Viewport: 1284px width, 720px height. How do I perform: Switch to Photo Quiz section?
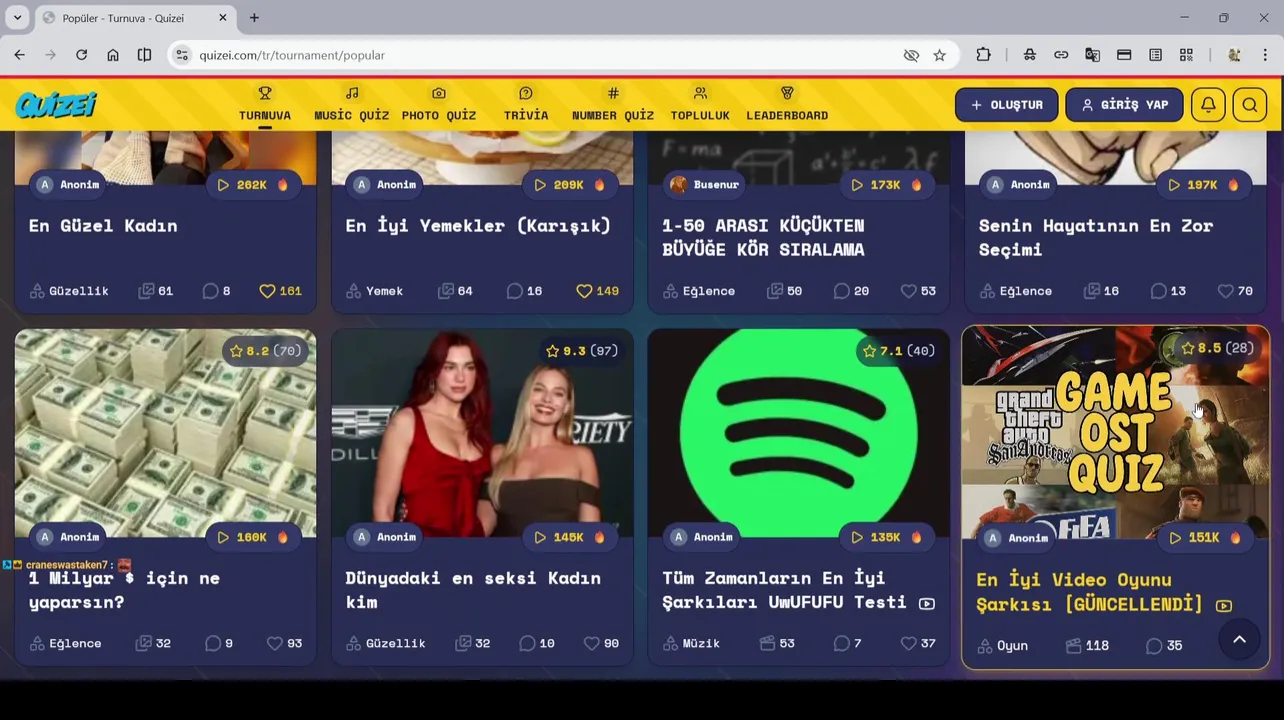click(x=439, y=104)
